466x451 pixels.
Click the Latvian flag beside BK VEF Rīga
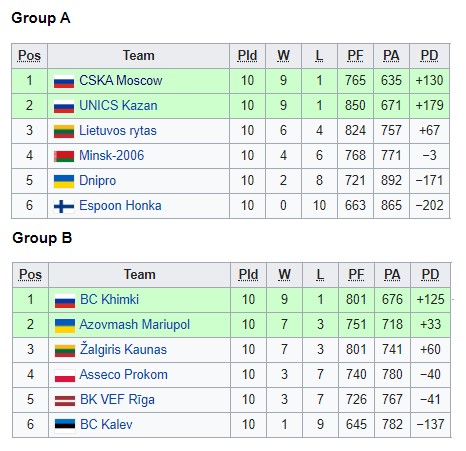(x=65, y=400)
